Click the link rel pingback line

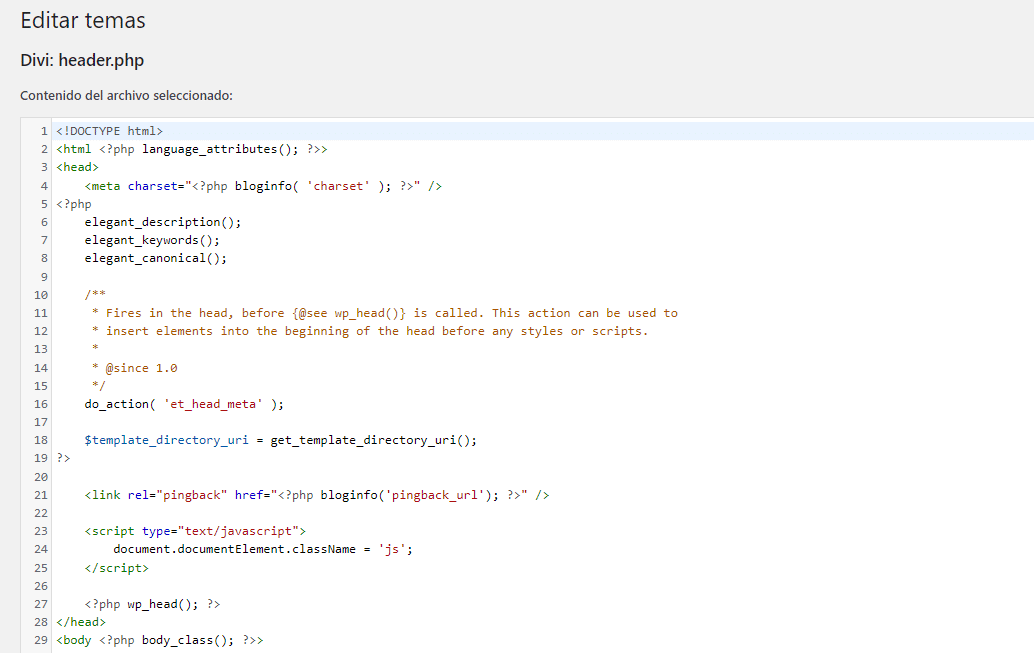tap(317, 495)
